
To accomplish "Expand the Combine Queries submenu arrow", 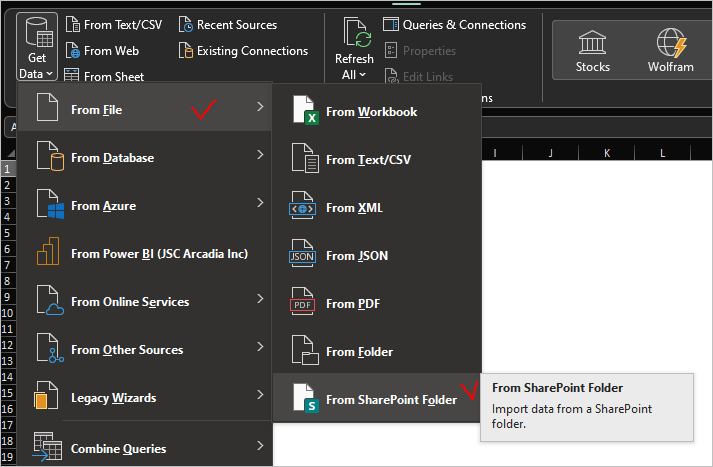I will [x=260, y=447].
